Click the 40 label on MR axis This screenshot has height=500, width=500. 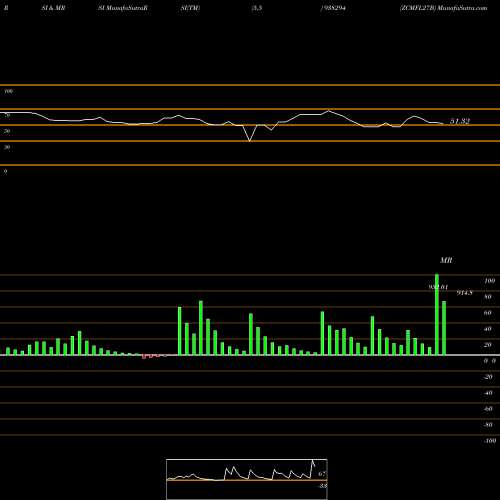click(x=488, y=329)
